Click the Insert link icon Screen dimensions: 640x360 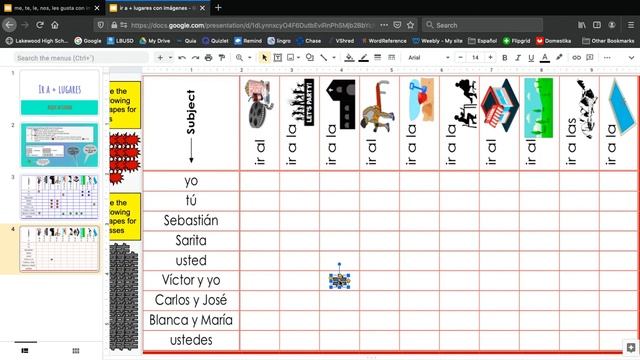576,58
